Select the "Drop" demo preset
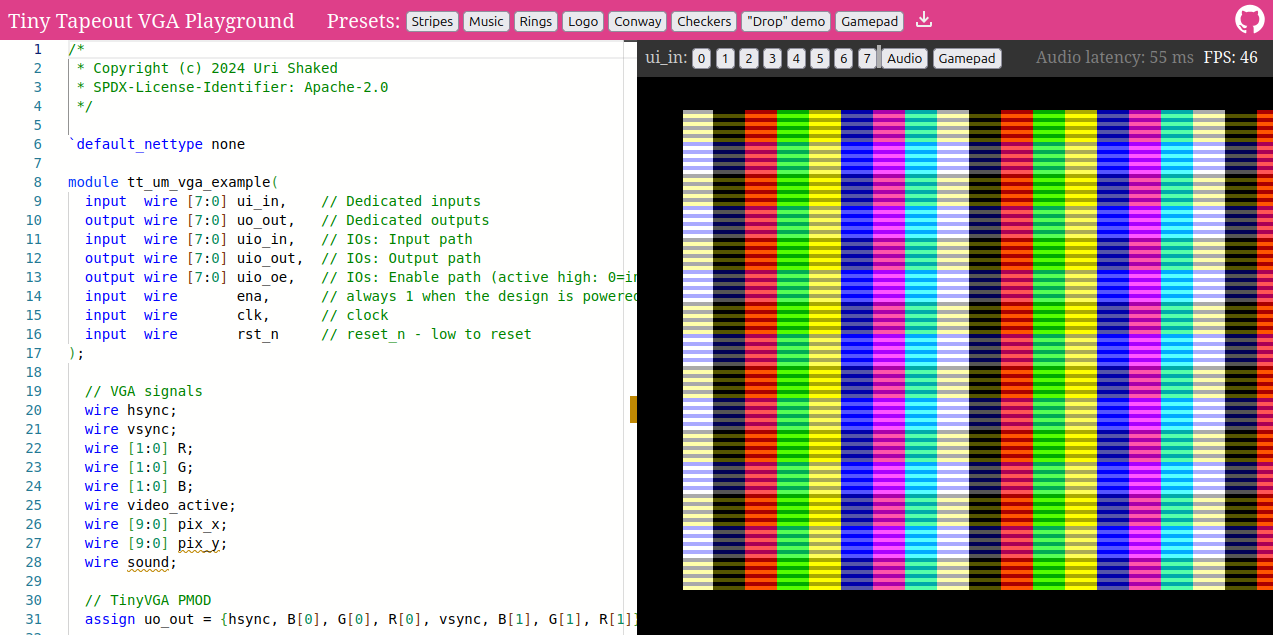The image size is (1273, 635). tap(785, 22)
